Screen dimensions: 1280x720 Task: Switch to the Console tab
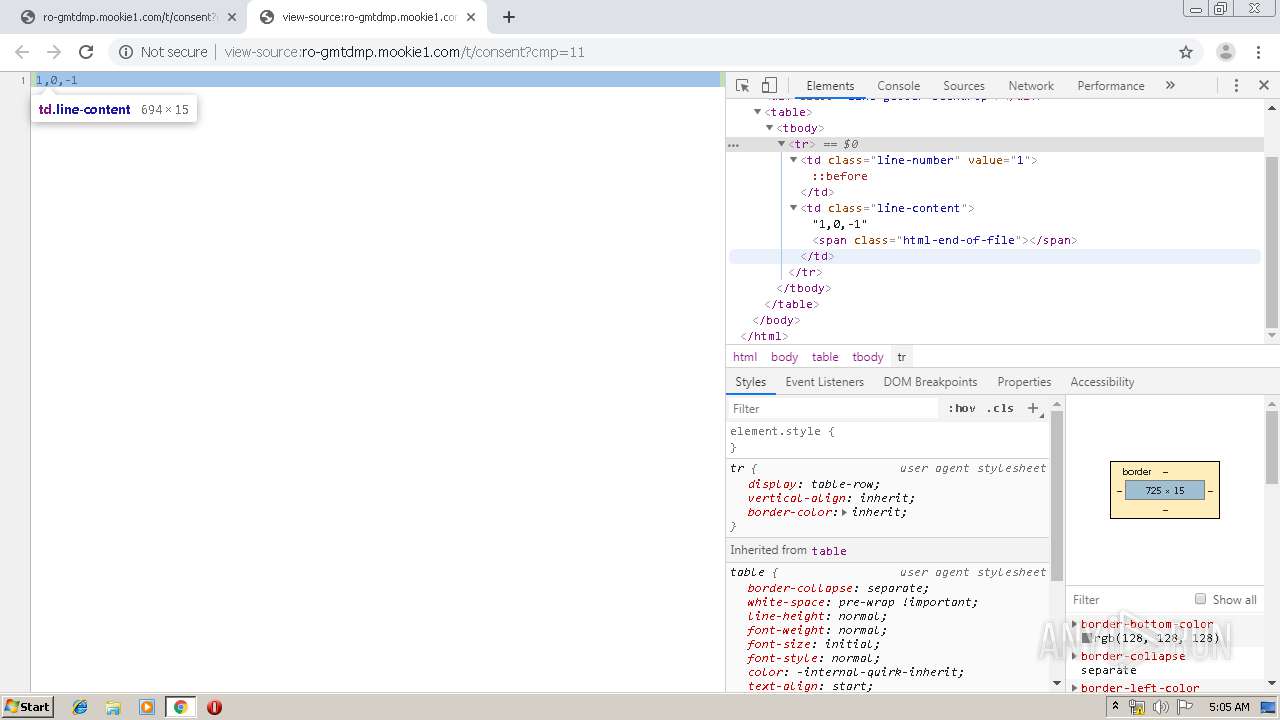(898, 86)
